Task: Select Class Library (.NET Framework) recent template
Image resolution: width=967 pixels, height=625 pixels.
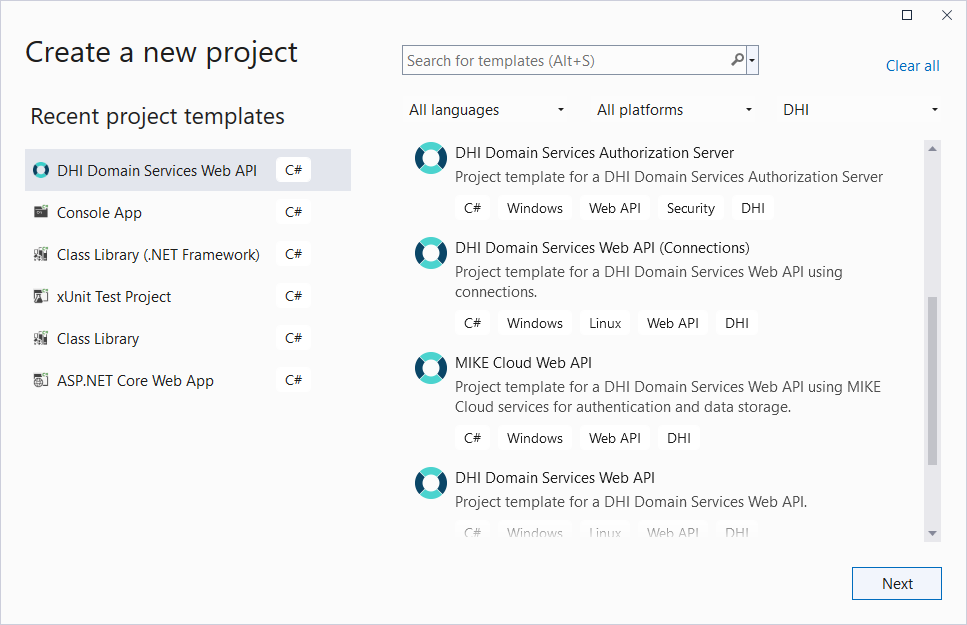Action: [x=188, y=254]
